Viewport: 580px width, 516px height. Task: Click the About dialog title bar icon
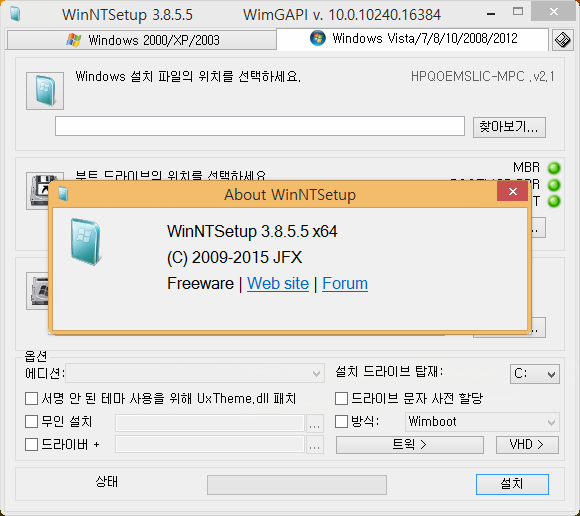pos(63,194)
